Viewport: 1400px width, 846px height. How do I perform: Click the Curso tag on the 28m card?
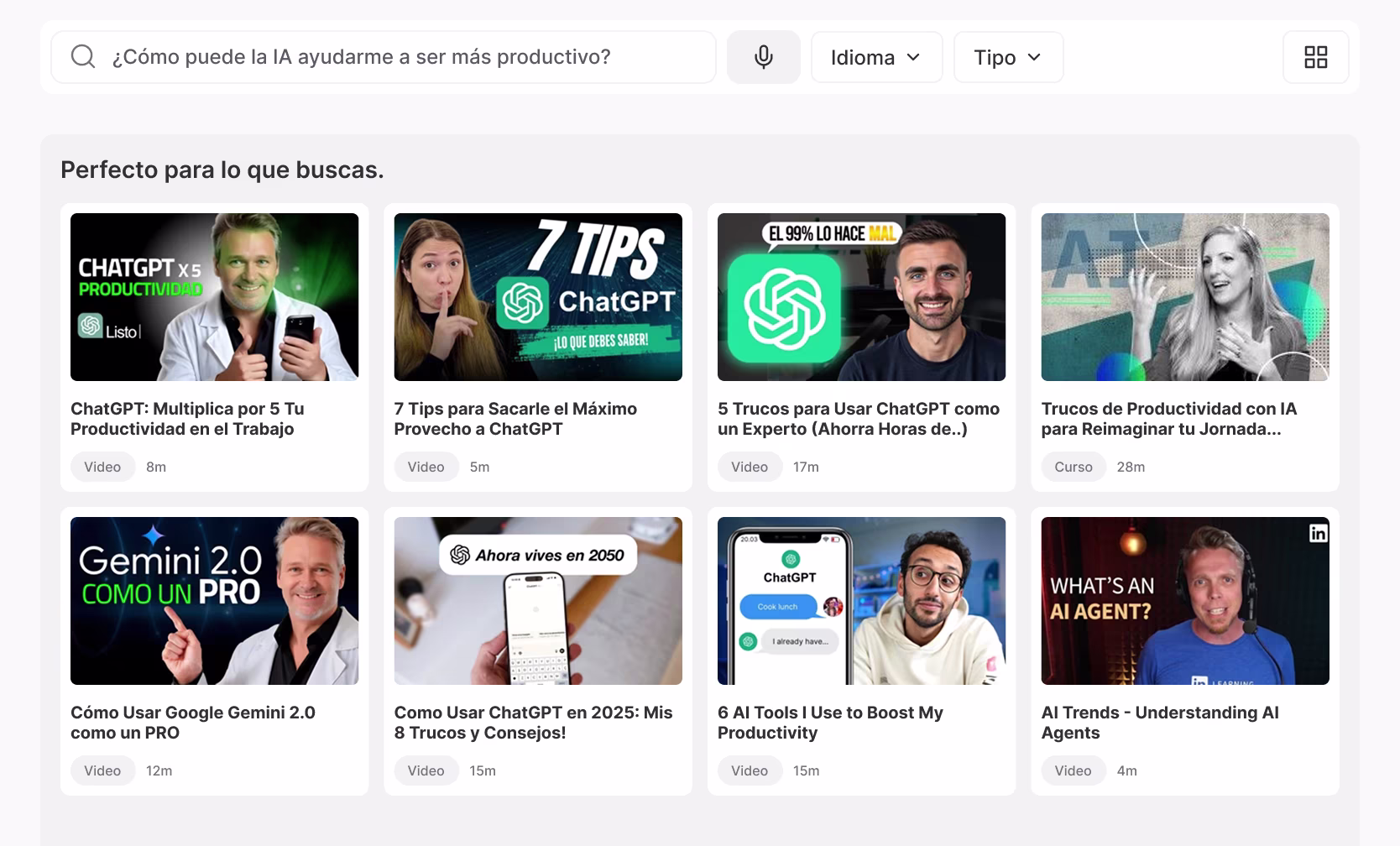(x=1074, y=467)
